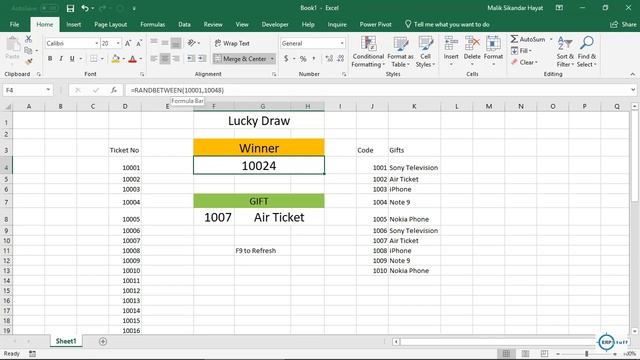Image resolution: width=640 pixels, height=360 pixels.
Task: Click the Borders icon
Action: pos(93,59)
